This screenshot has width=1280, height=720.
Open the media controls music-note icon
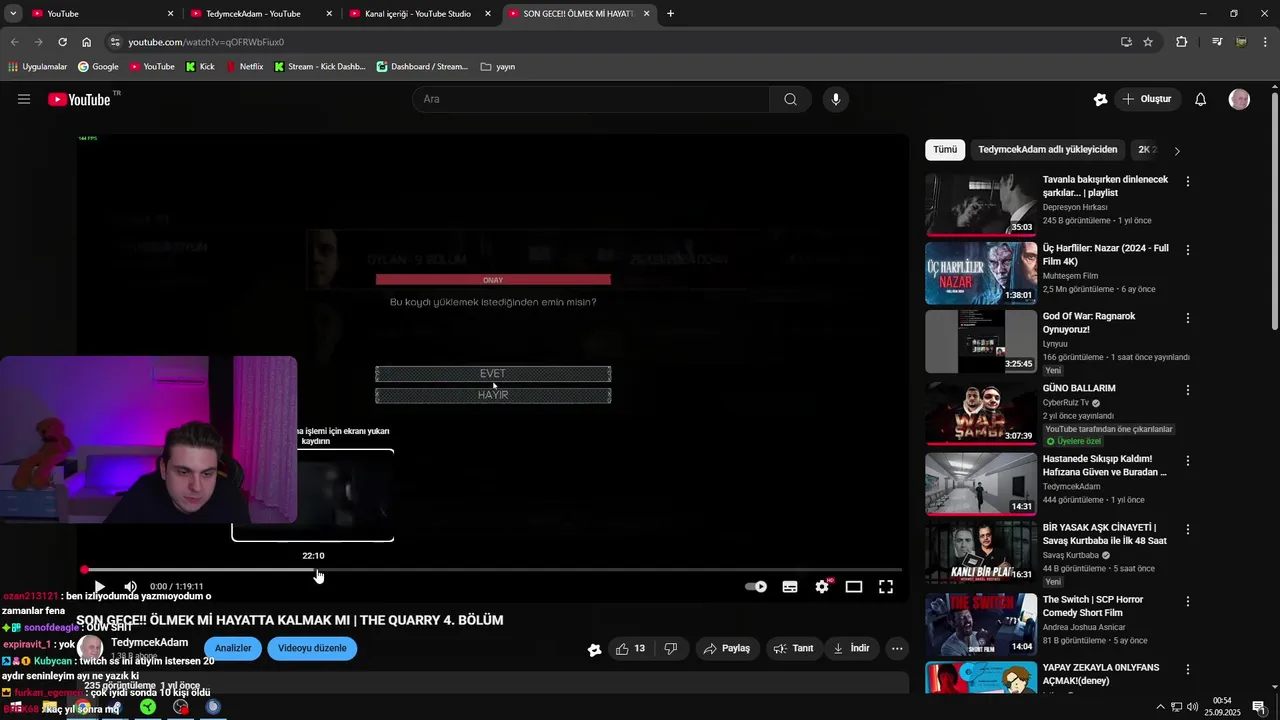pos(1217,42)
